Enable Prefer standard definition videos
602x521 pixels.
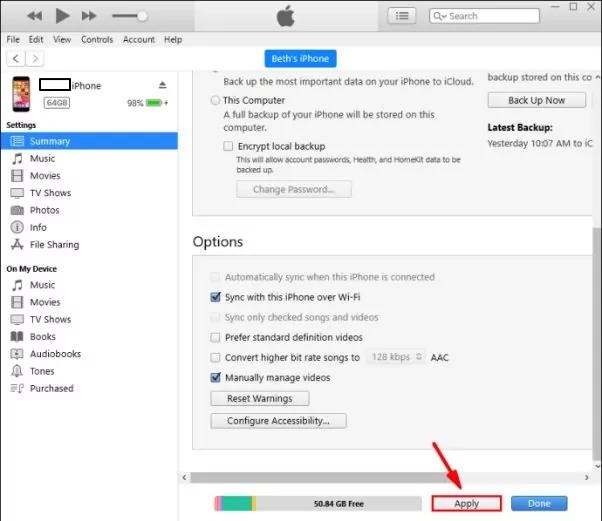216,337
